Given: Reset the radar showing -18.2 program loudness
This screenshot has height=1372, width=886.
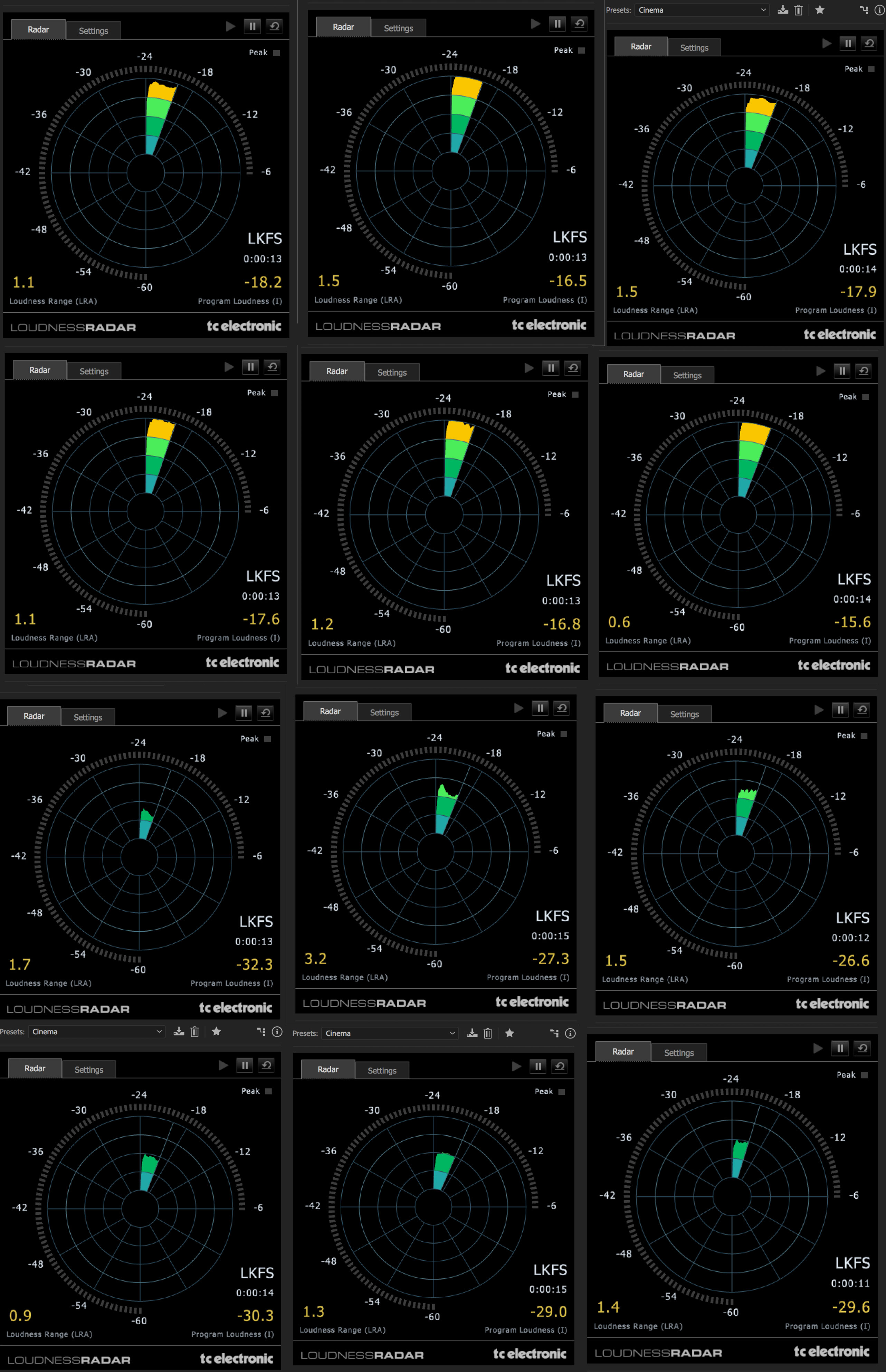Looking at the screenshot, I should pyautogui.click(x=274, y=27).
